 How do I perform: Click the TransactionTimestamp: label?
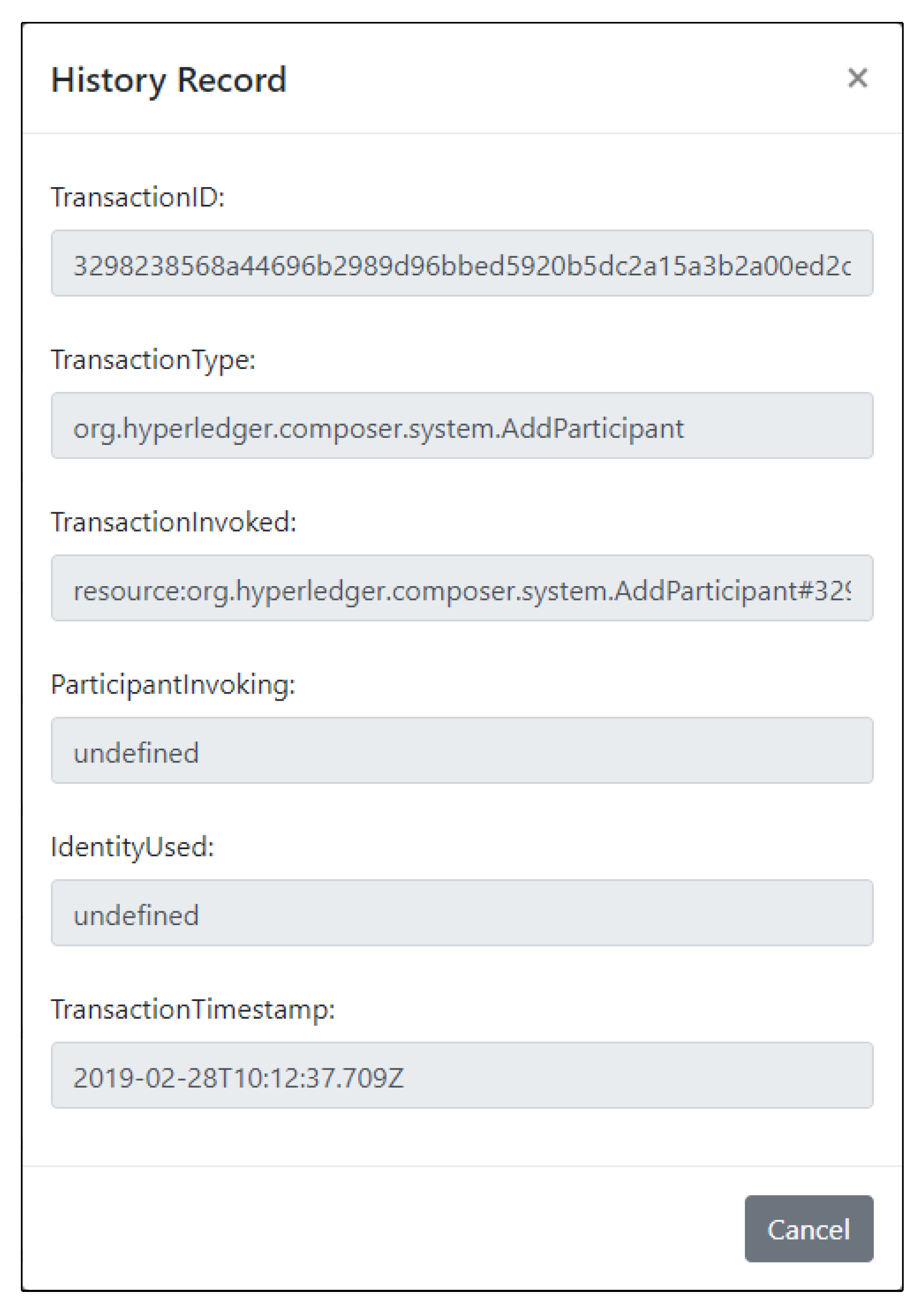[193, 1010]
